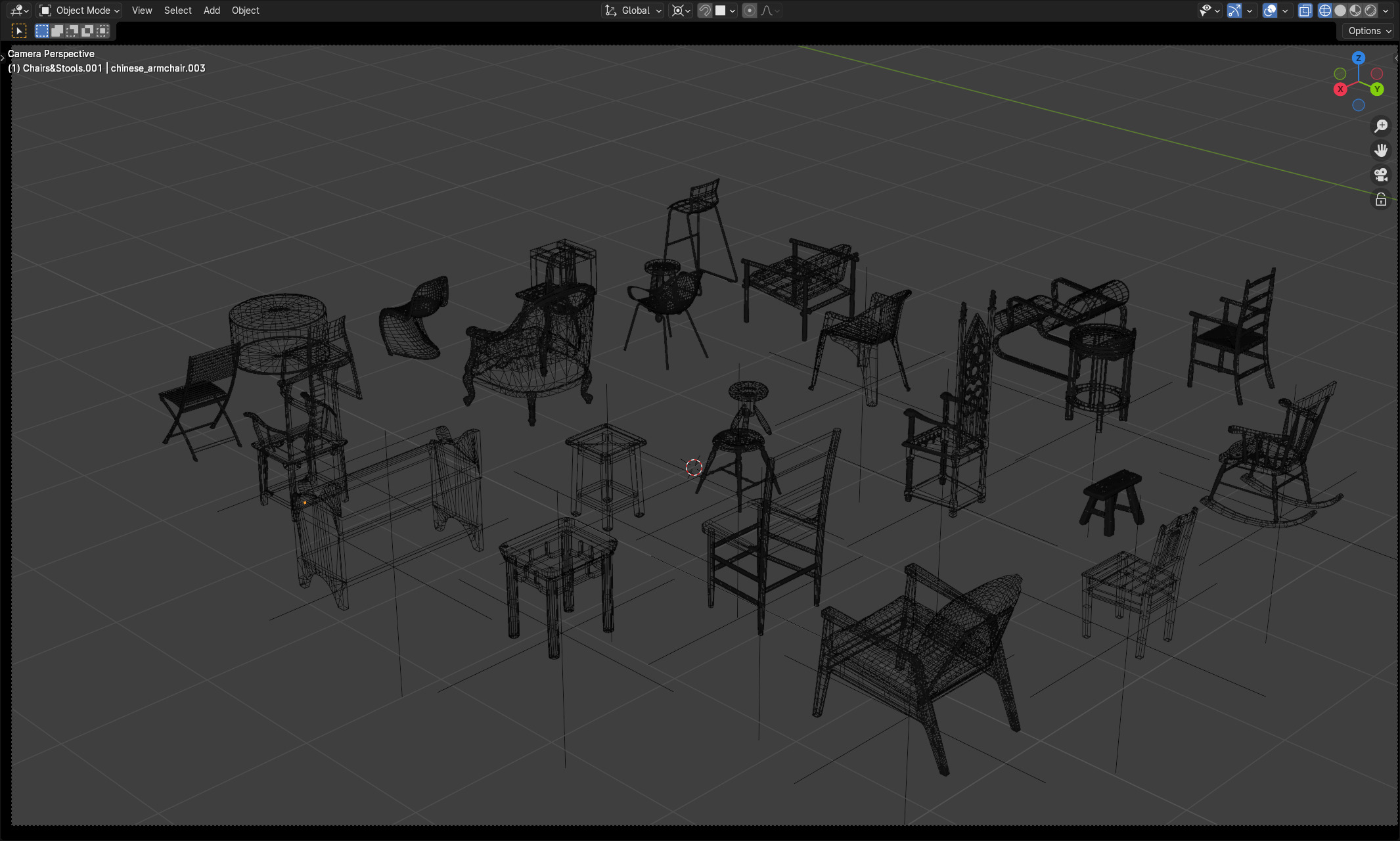Click the Chairs&Stools.001 collection text
The image size is (1400, 841).
point(62,68)
